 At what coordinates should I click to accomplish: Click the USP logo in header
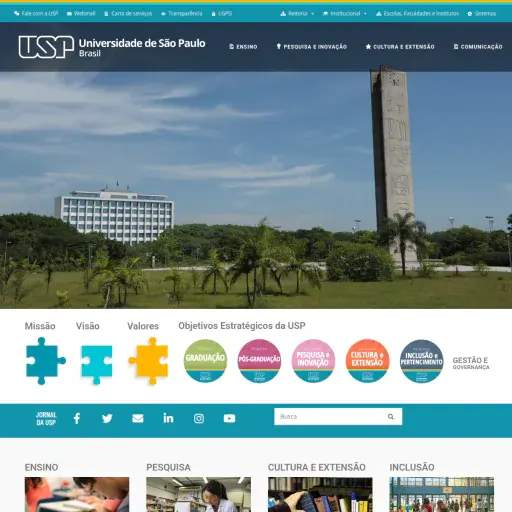click(x=46, y=47)
